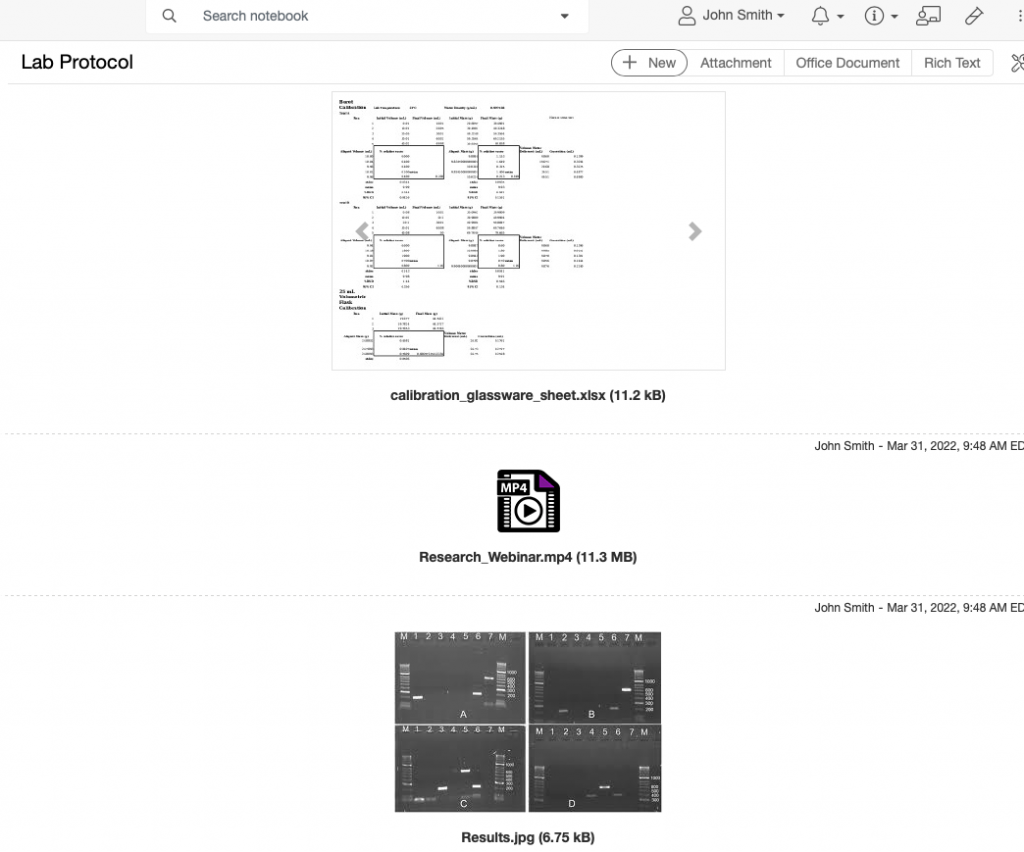Go to previous spreadsheet preview page
1024x852 pixels.
coord(362,231)
